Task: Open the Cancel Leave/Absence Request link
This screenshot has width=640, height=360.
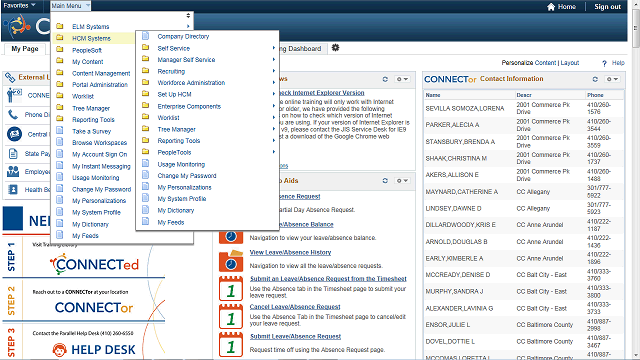Action: pyautogui.click(x=295, y=307)
